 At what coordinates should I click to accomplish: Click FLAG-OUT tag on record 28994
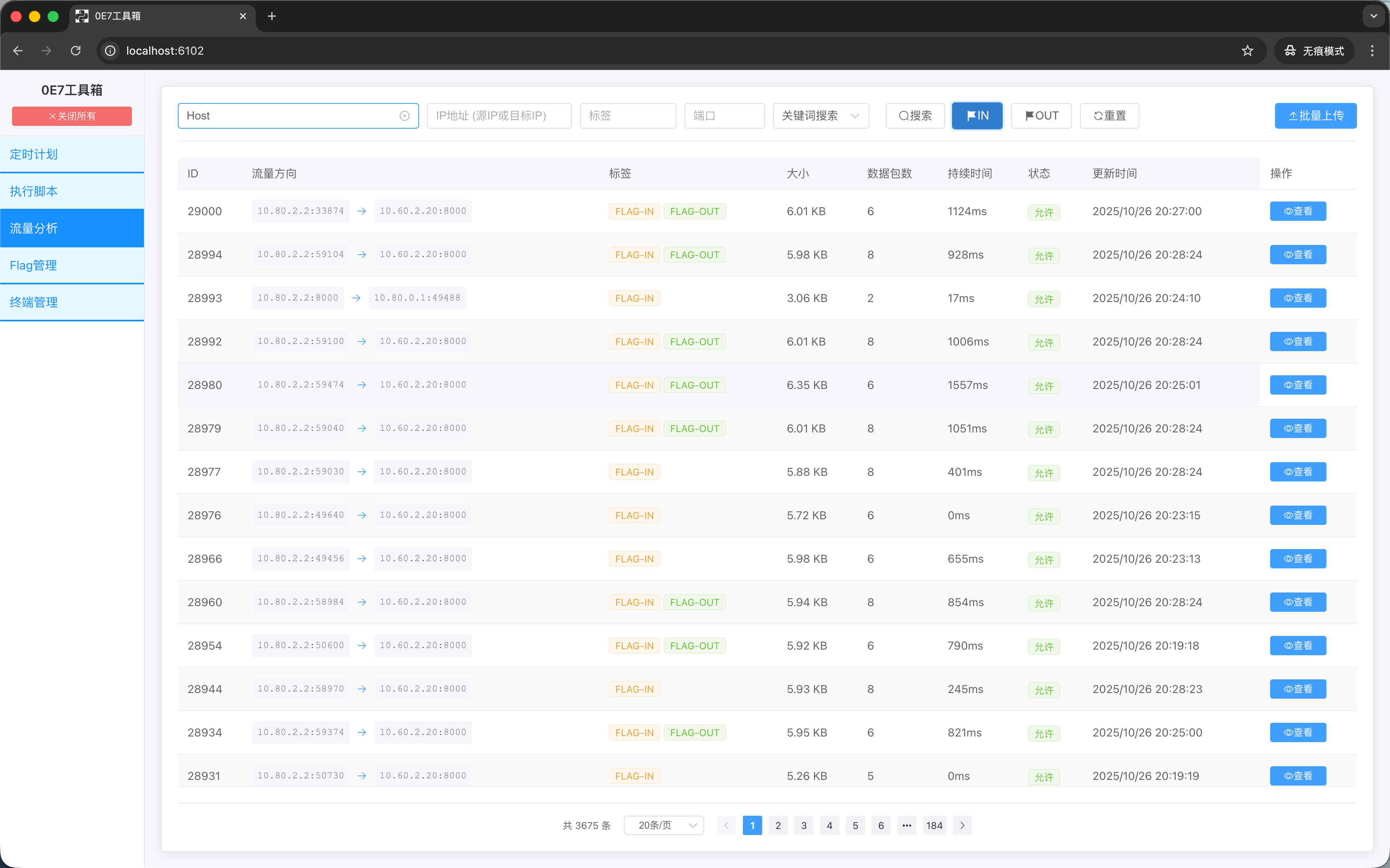[695, 255]
